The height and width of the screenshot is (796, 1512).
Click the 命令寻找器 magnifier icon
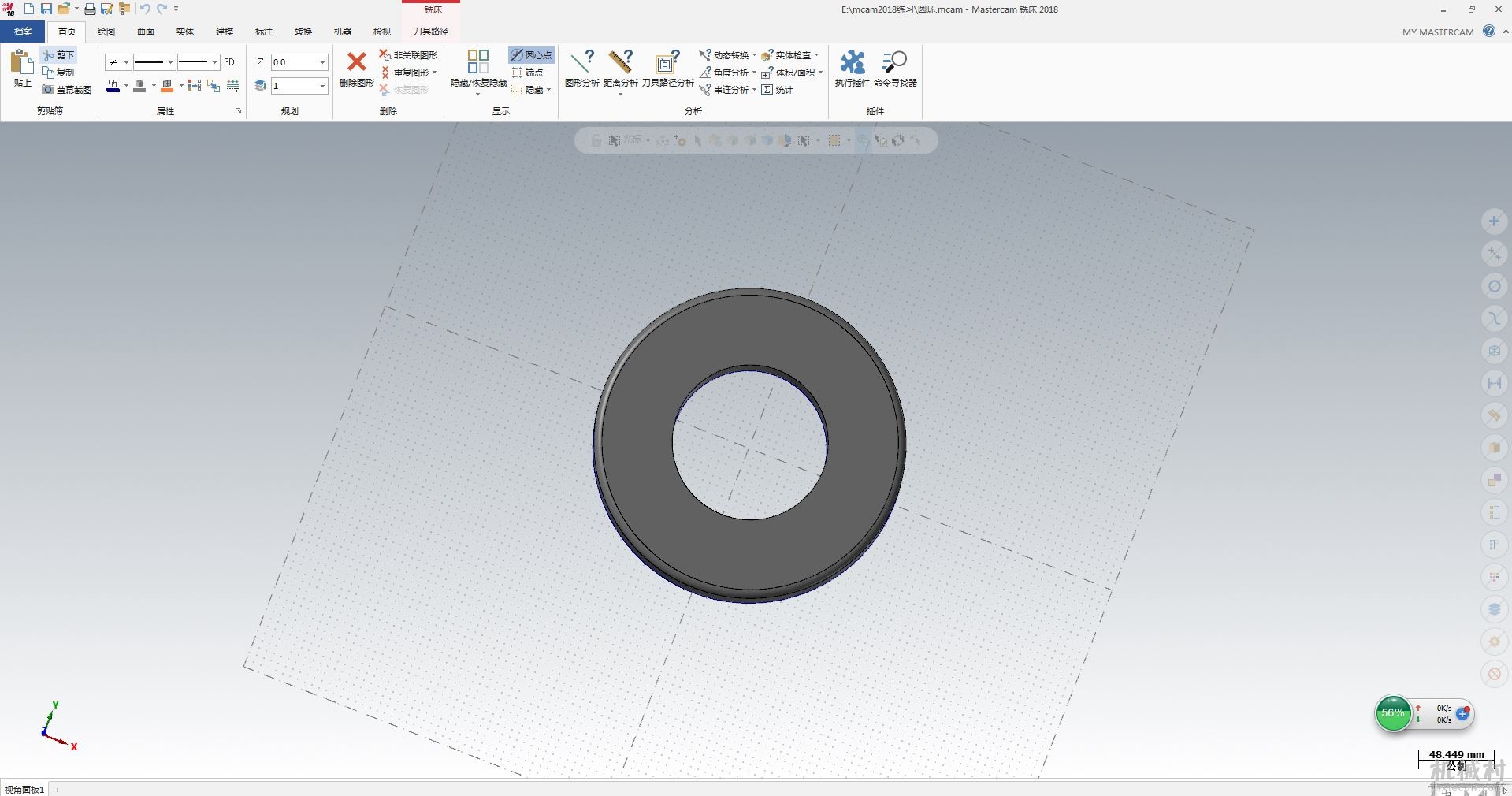(895, 61)
